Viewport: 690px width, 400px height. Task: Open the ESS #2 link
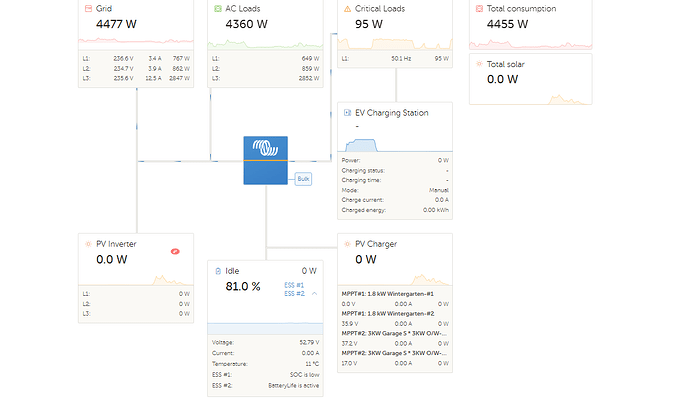pyautogui.click(x=294, y=294)
